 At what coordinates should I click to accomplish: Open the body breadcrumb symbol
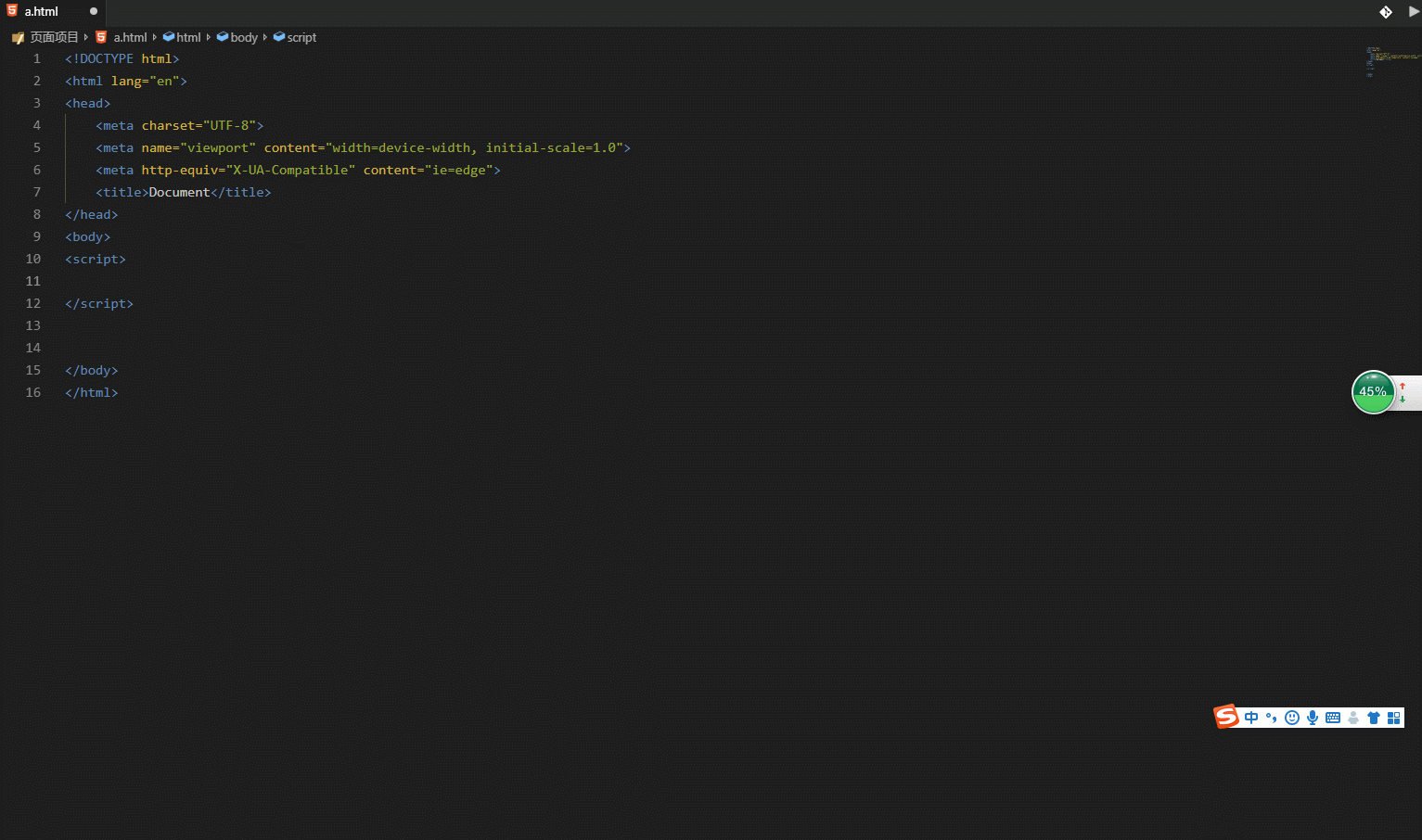244,37
